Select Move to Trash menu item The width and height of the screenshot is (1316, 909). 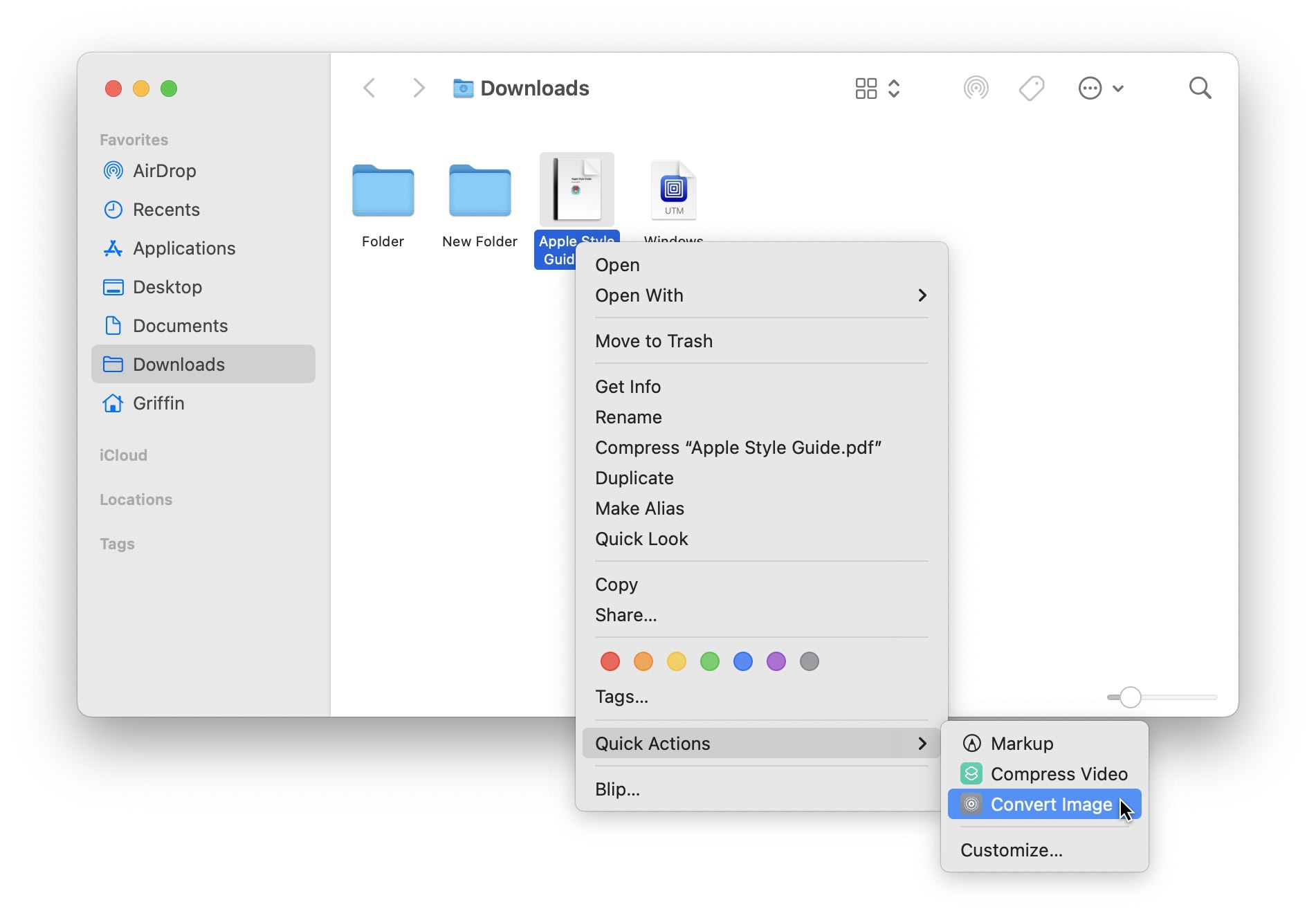point(654,341)
